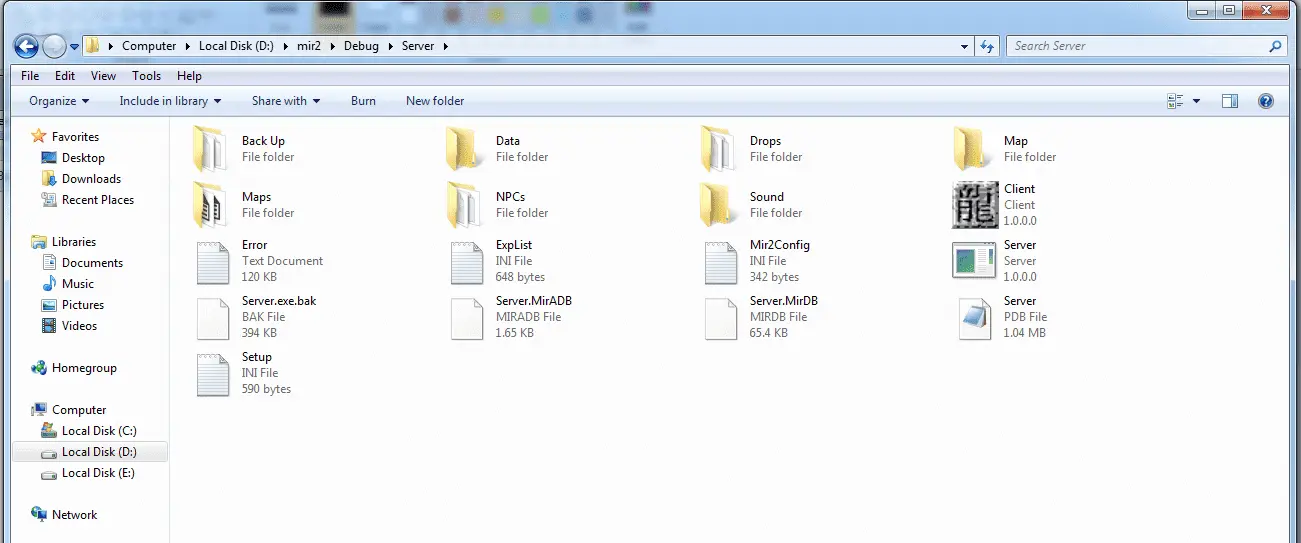
Task: Open the recent pages dropdown next to Forward
Action: 74,46
